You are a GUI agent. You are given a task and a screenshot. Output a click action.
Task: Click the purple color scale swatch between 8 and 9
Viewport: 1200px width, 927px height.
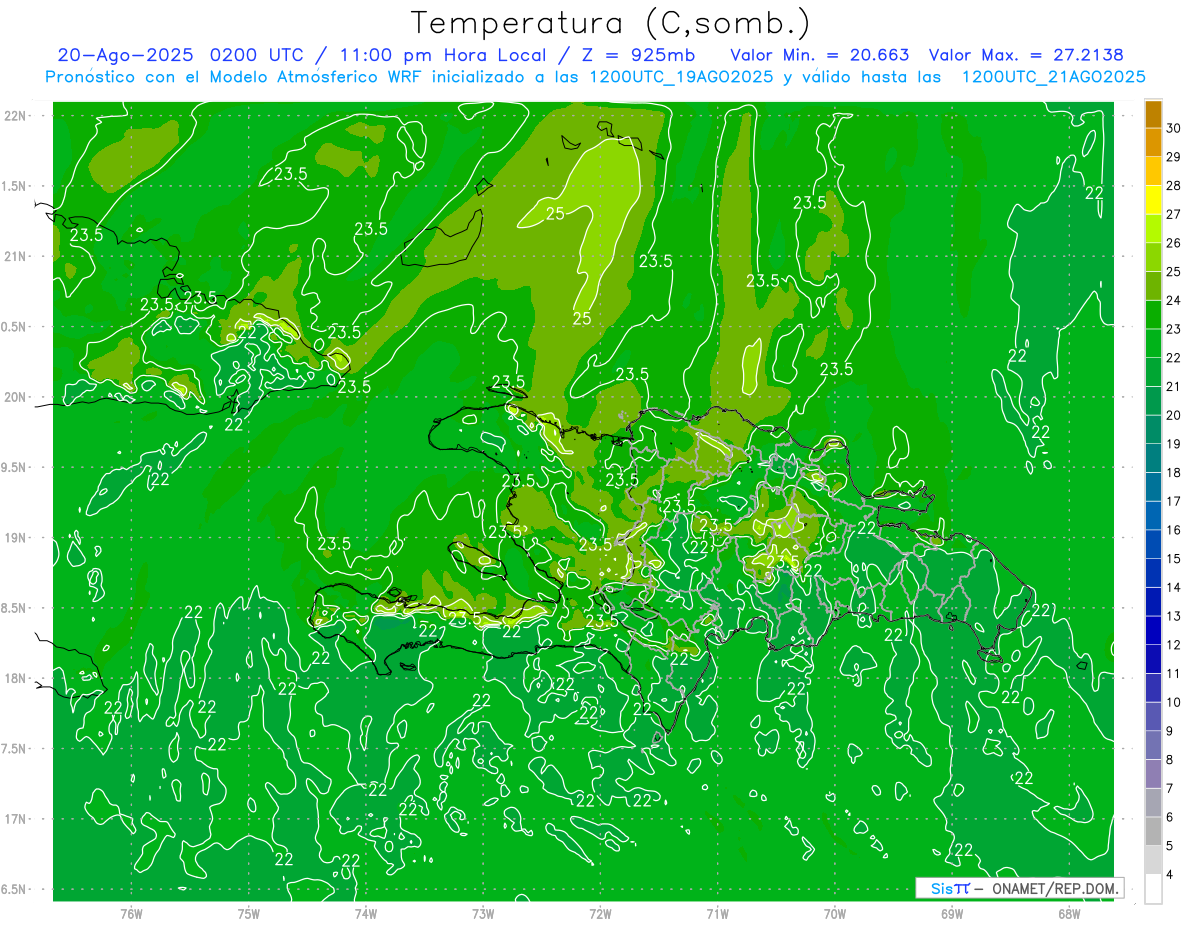tap(1153, 745)
